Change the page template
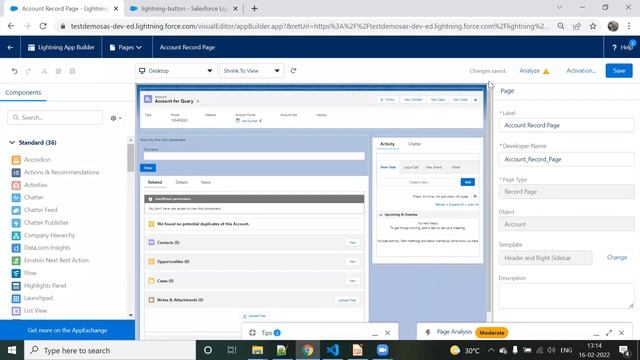 (617, 258)
